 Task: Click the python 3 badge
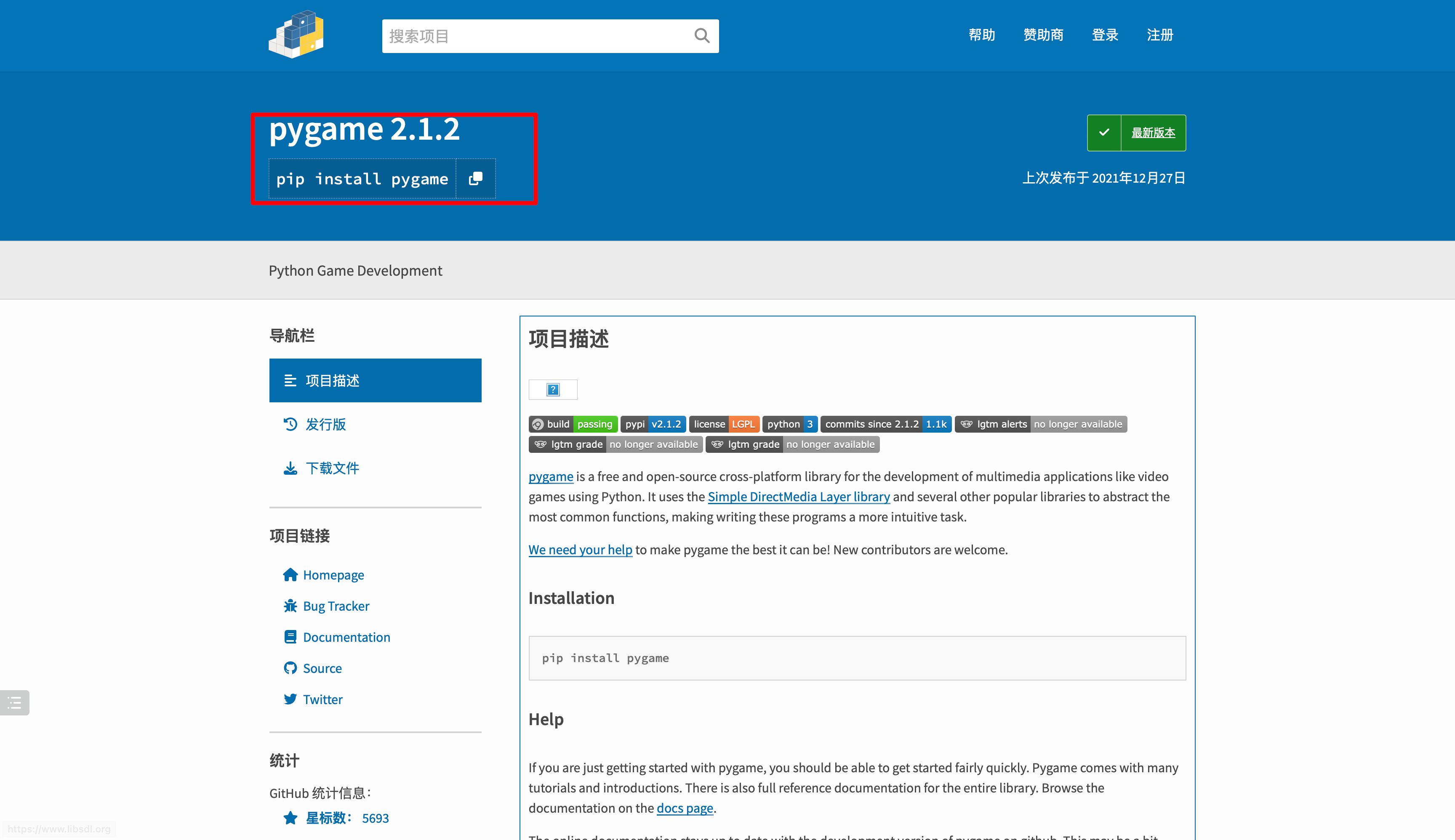[x=790, y=424]
